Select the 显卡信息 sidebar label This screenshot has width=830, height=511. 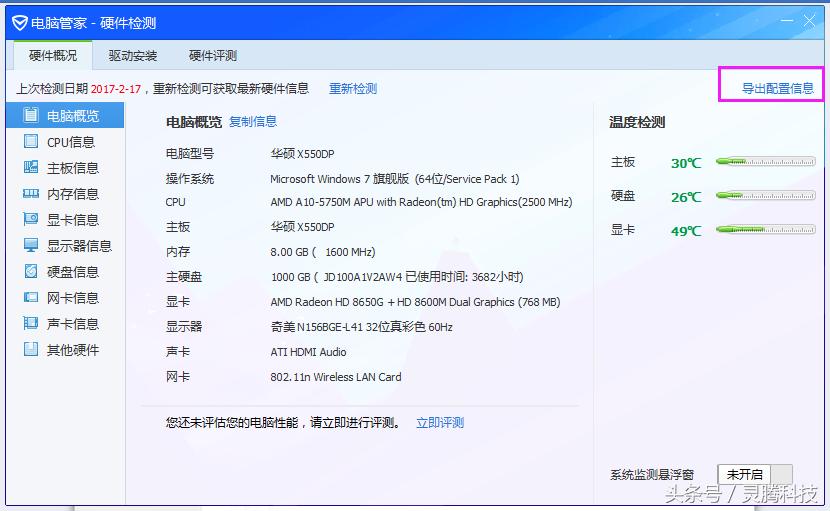click(73, 220)
